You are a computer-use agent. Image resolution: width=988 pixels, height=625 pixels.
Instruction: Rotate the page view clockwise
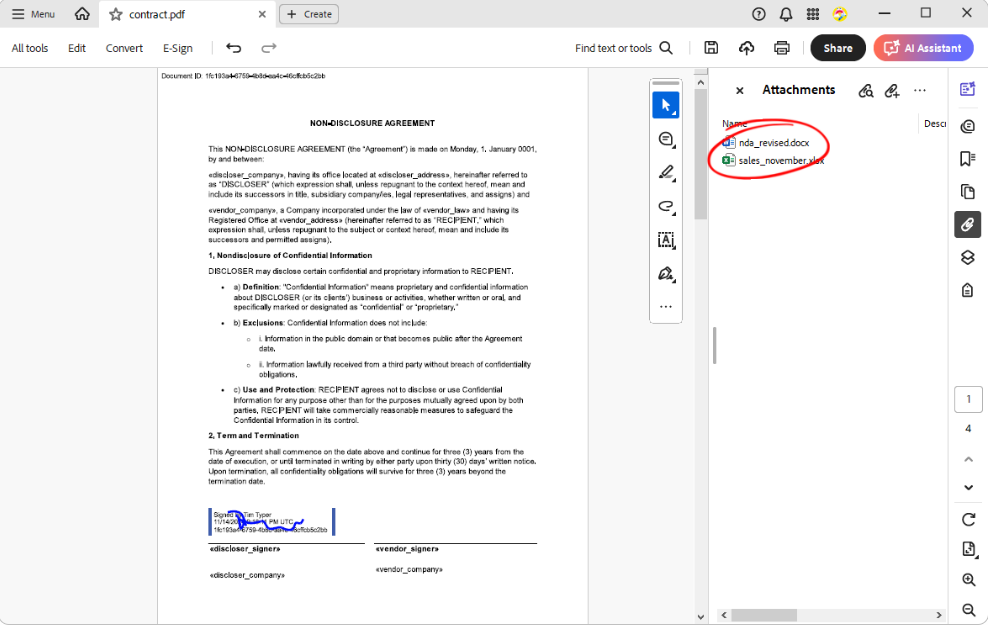point(968,520)
